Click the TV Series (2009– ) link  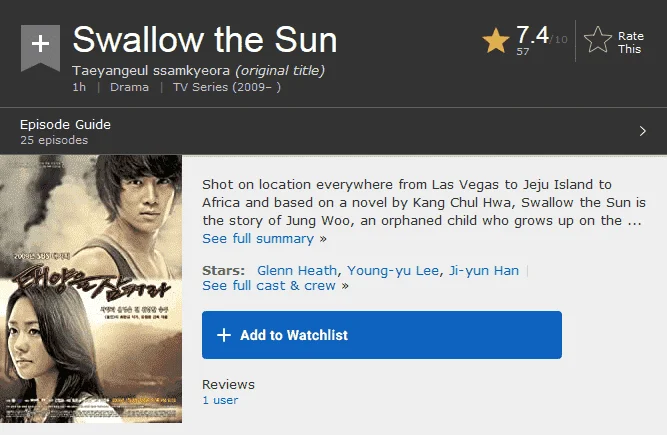click(227, 87)
